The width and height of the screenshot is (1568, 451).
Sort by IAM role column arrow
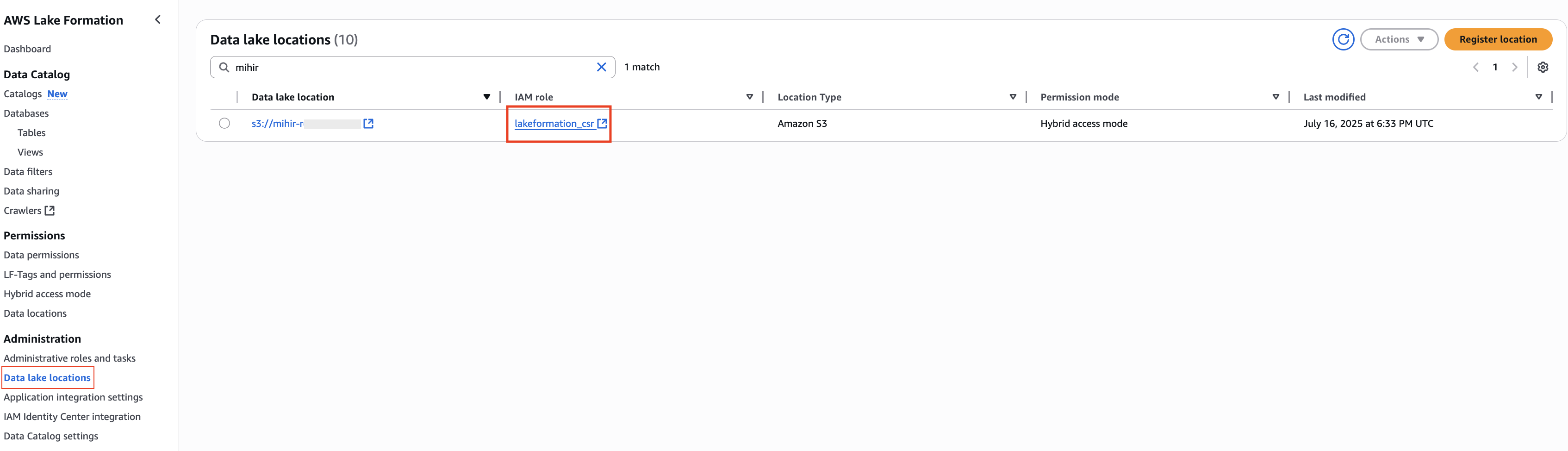(x=750, y=97)
